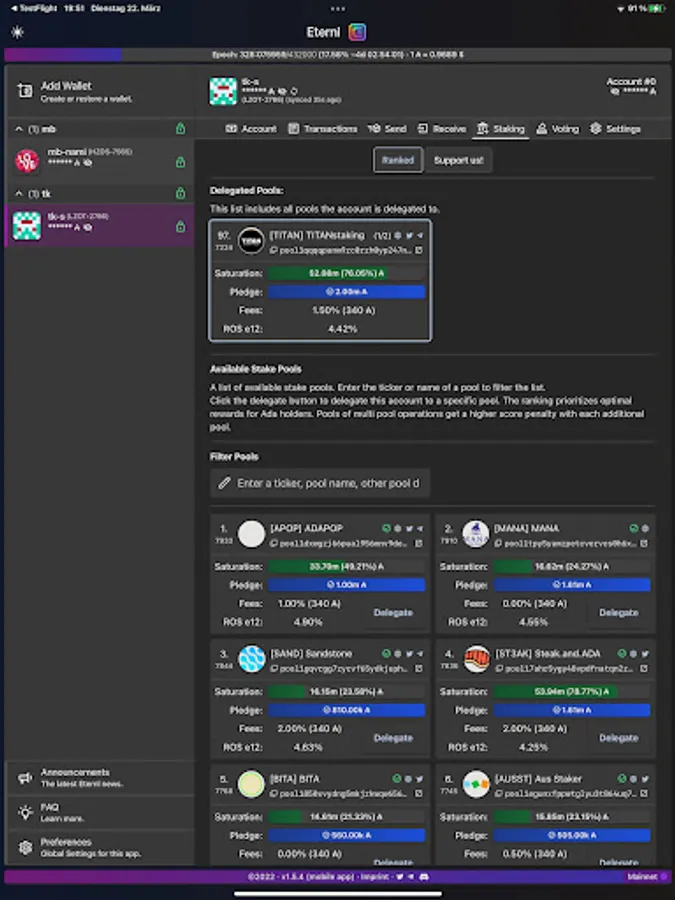Focus the Filter Pools input field

(x=320, y=483)
